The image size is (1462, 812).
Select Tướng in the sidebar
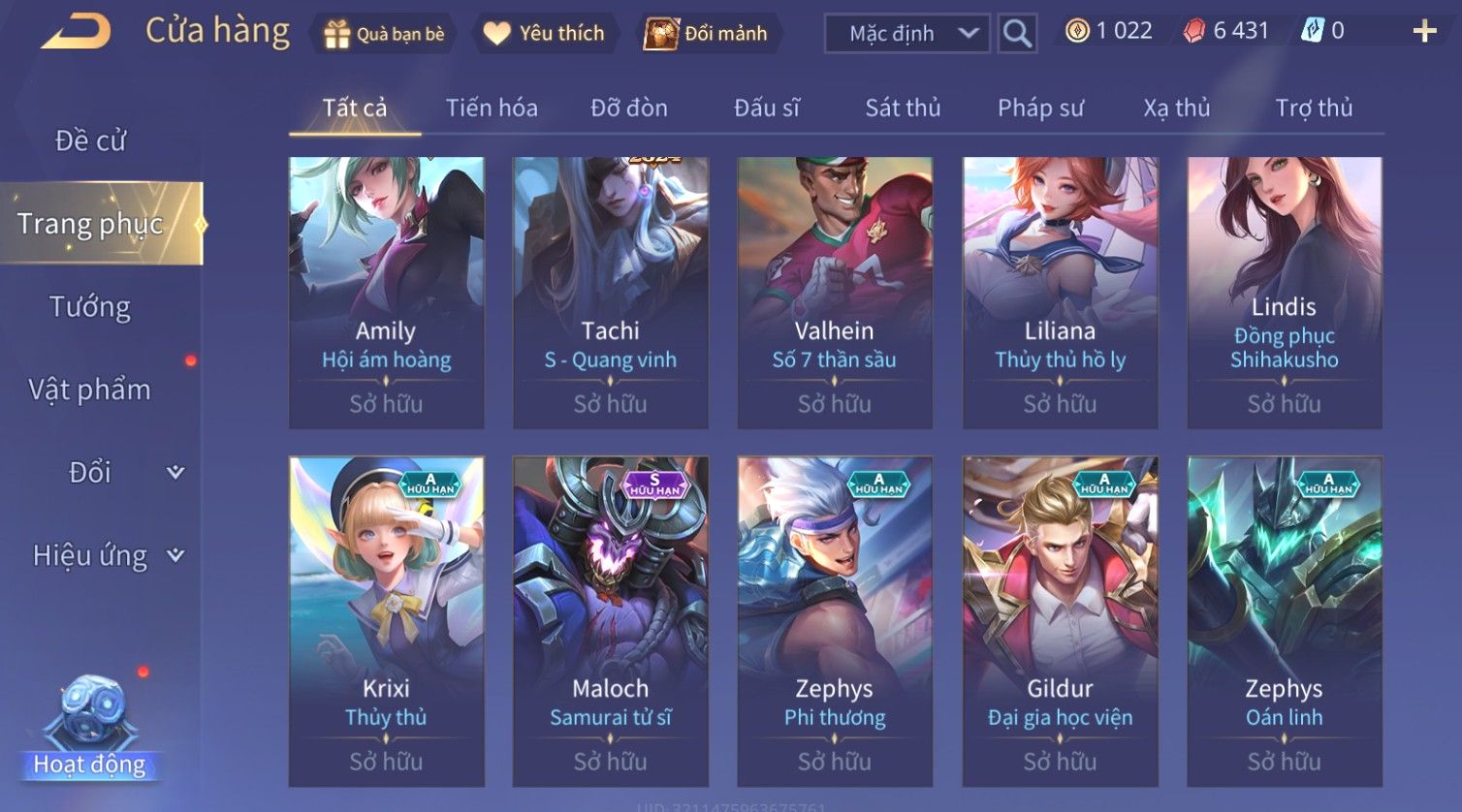(x=90, y=307)
